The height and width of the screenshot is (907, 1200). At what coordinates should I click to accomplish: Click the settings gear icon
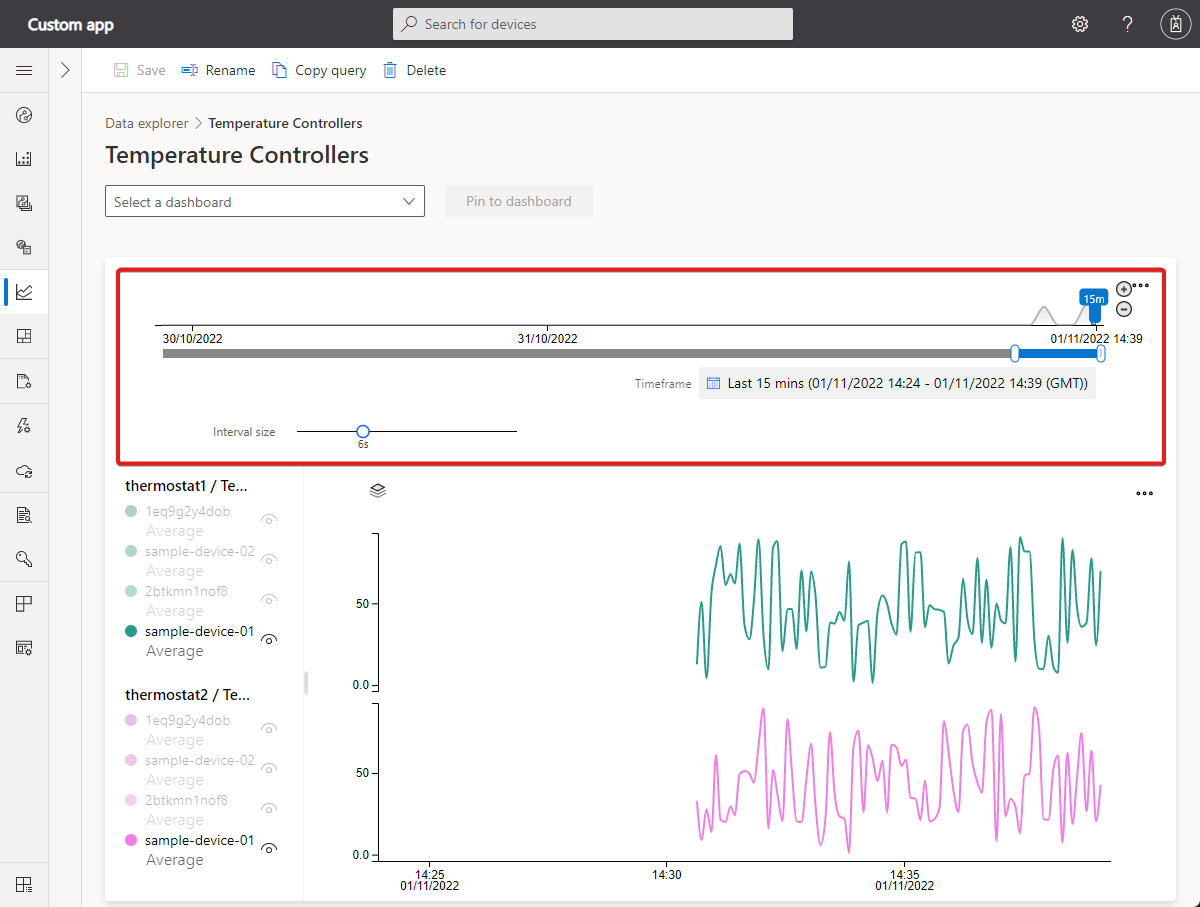coord(1080,24)
